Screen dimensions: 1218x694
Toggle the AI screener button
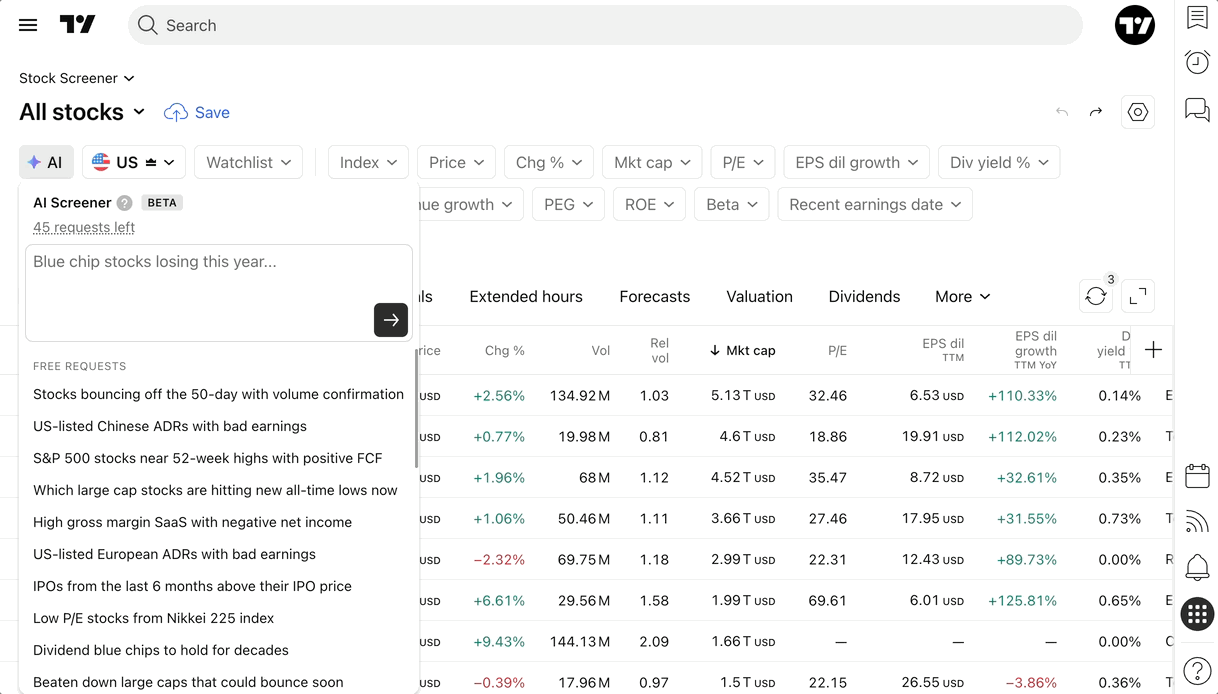(x=46, y=162)
